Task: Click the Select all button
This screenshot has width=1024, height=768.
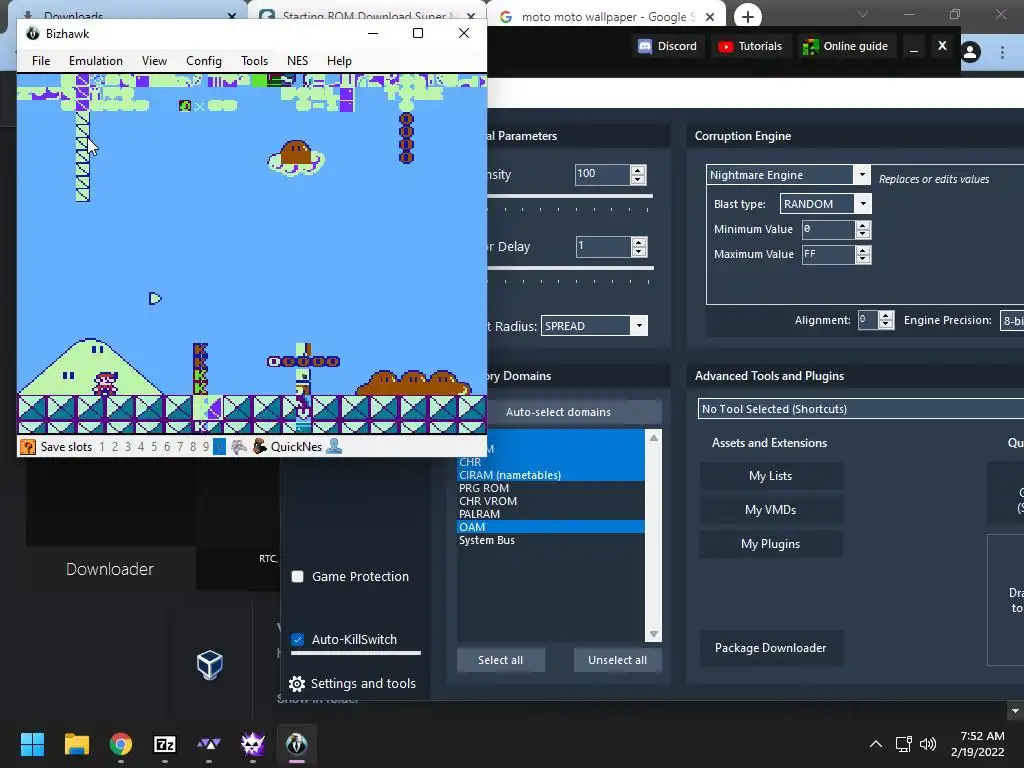Action: 500,660
